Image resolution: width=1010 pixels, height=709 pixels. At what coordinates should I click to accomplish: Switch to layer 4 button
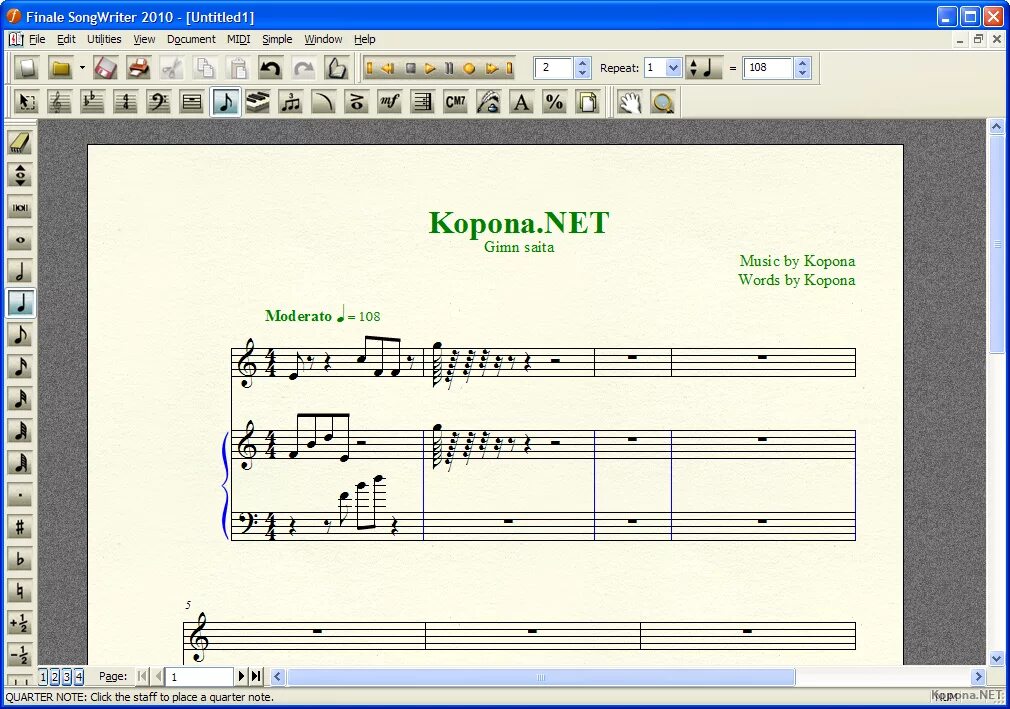(79, 676)
